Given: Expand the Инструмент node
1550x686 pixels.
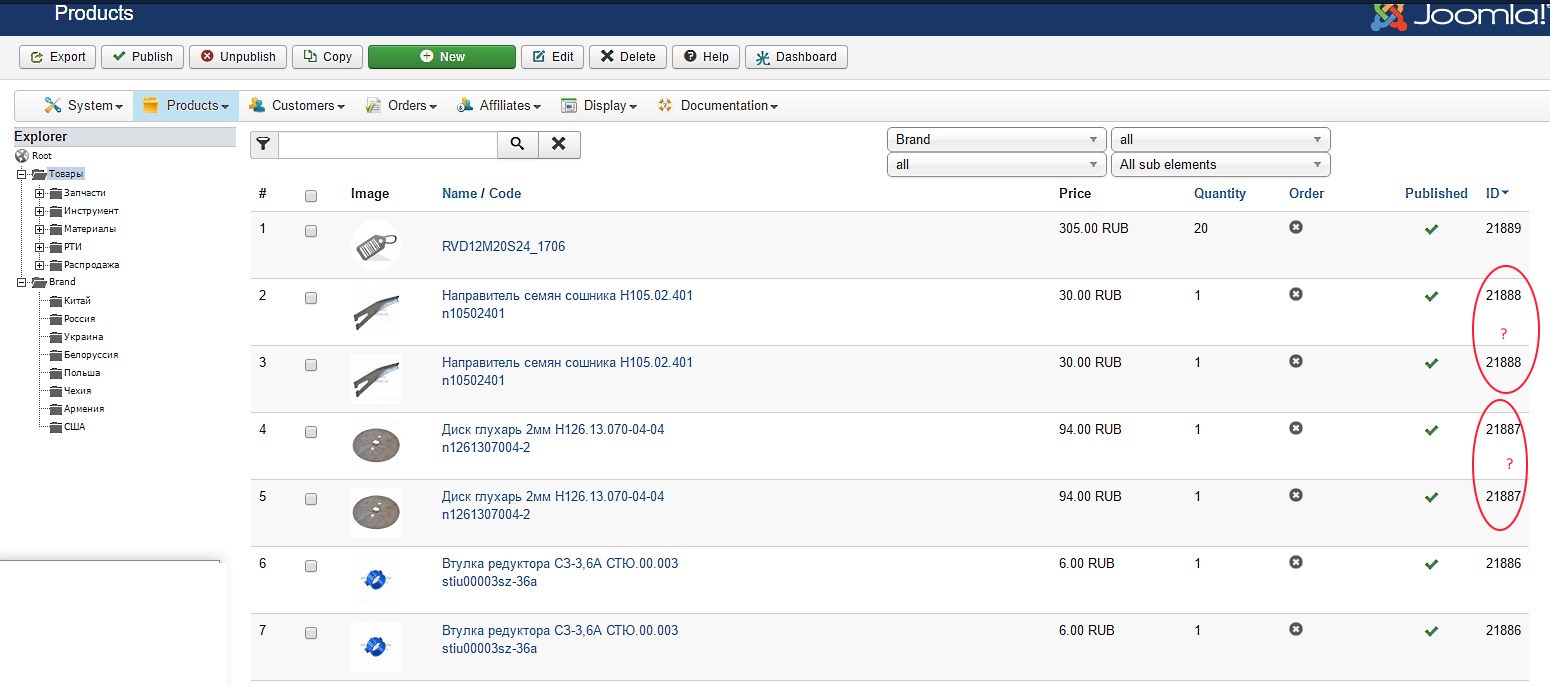Looking at the screenshot, I should (x=40, y=211).
